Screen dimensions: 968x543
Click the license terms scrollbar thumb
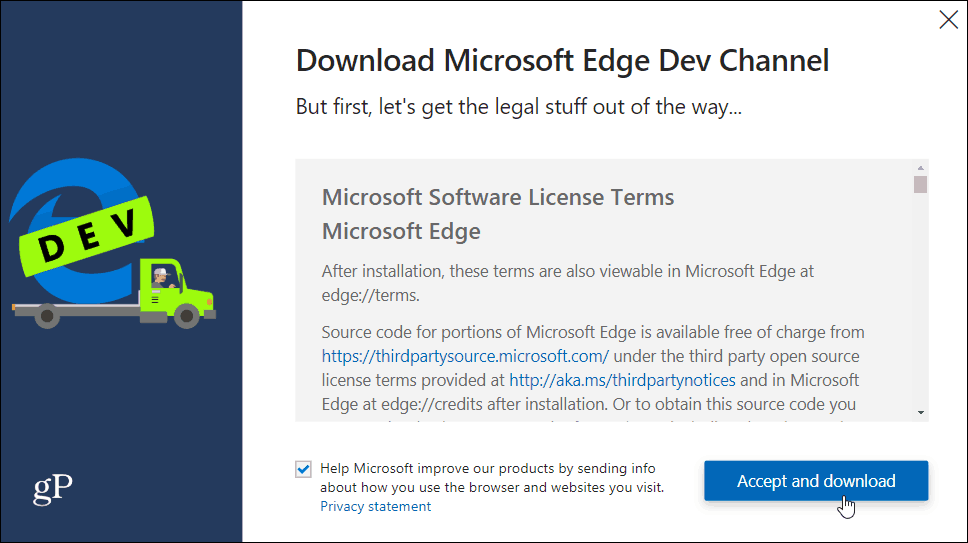[920, 184]
